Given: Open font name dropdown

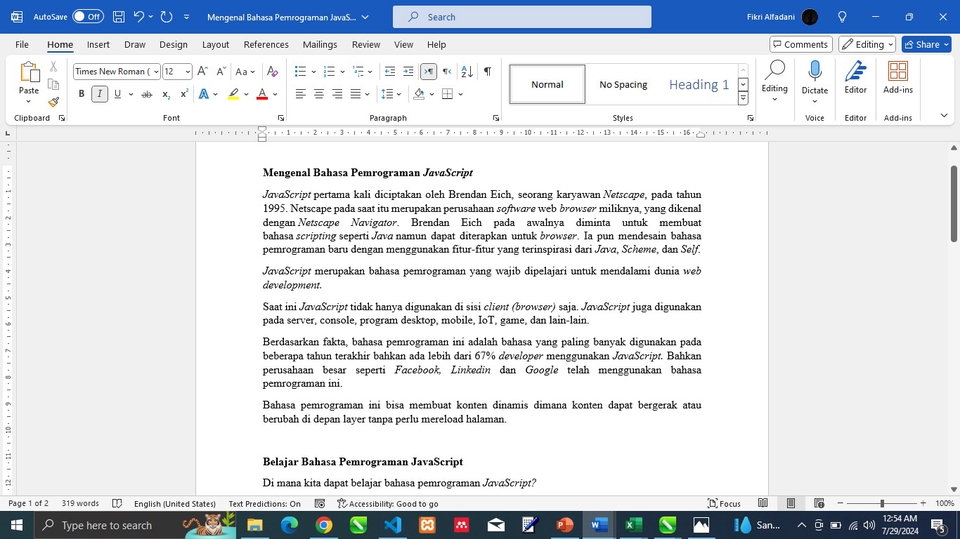Looking at the screenshot, I should [156, 72].
